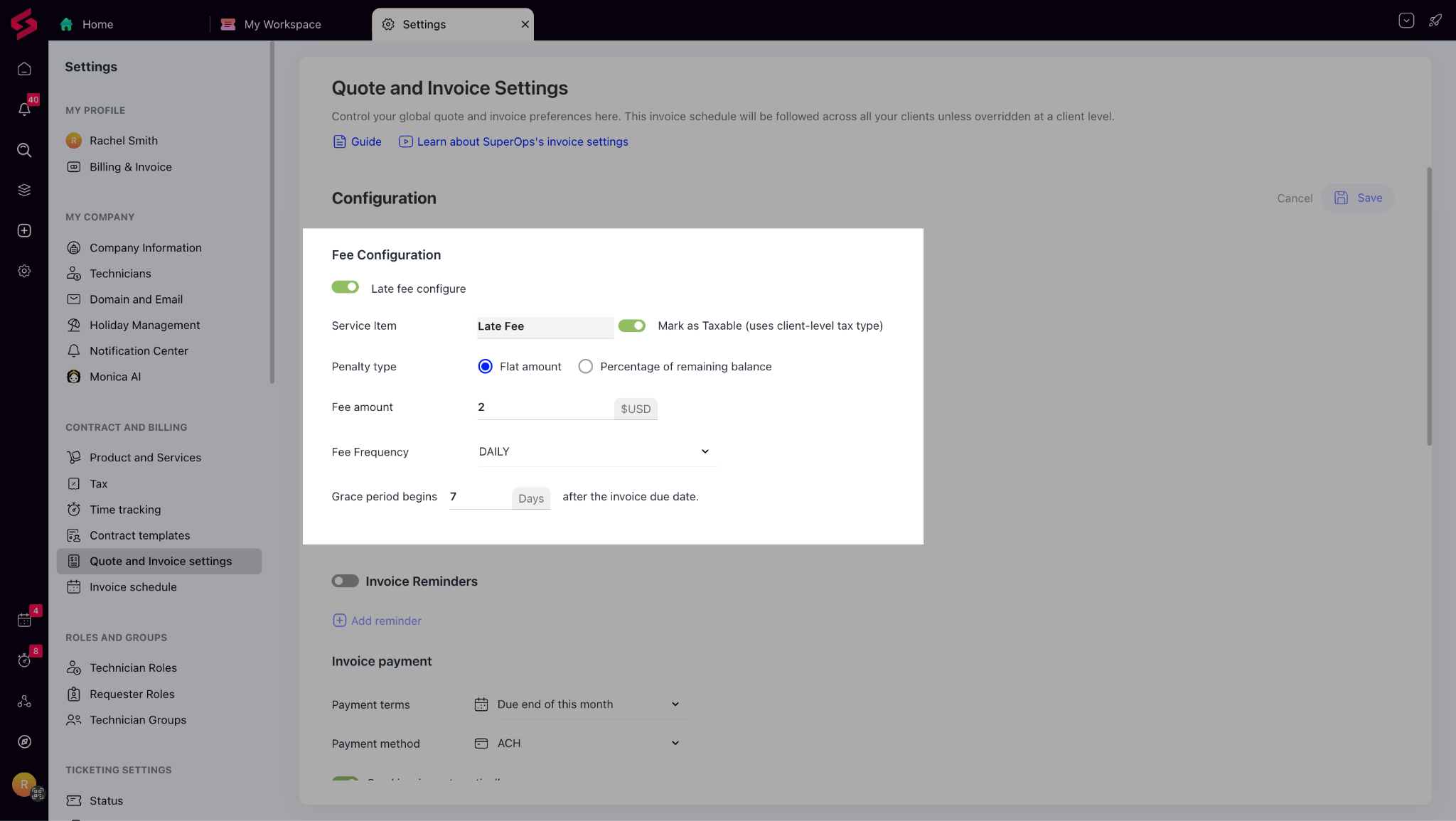Viewport: 1456px width, 821px height.
Task: Click the Fee amount input field
Action: 544,407
